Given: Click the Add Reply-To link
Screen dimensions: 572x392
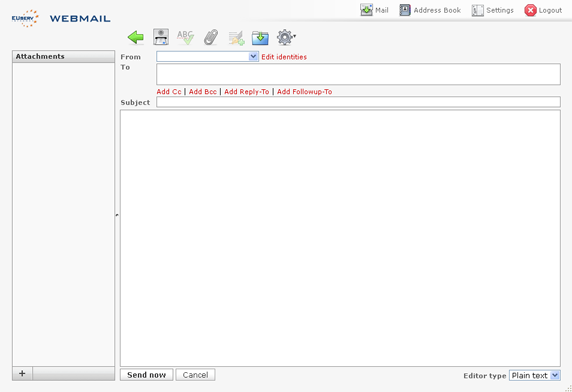Looking at the screenshot, I should (247, 92).
